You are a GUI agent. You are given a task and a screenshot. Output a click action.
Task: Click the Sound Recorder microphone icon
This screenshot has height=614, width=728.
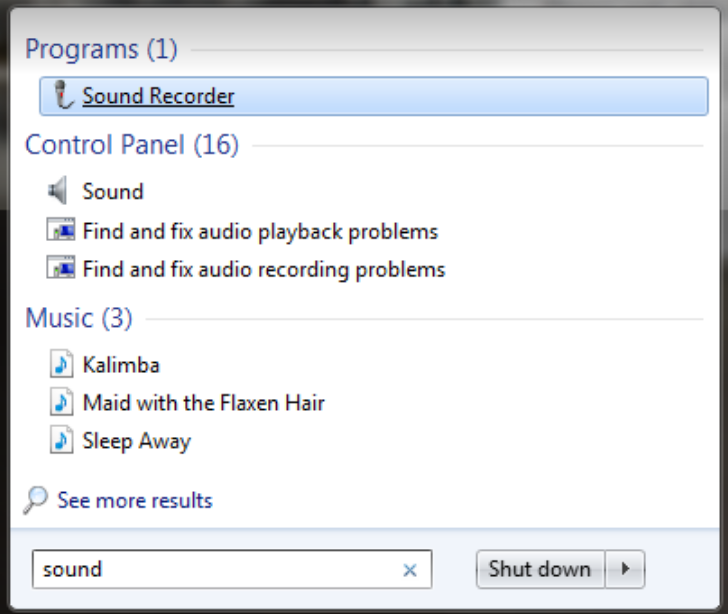pos(65,96)
